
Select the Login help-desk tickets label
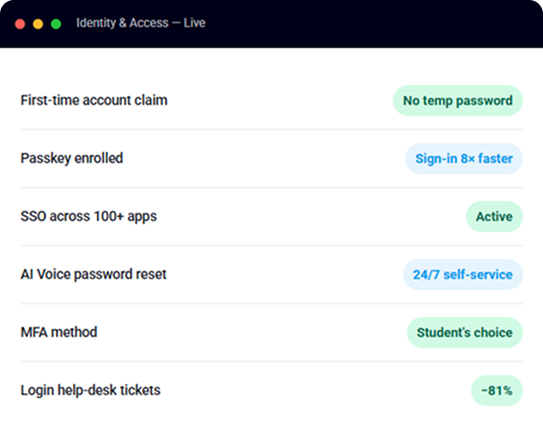[90, 390]
